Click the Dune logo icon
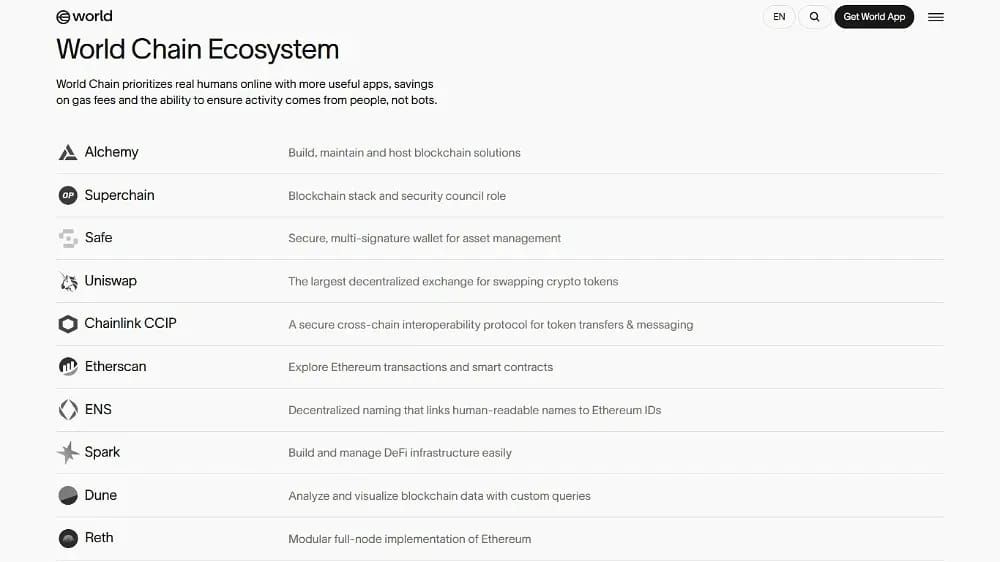1000x562 pixels. click(68, 496)
